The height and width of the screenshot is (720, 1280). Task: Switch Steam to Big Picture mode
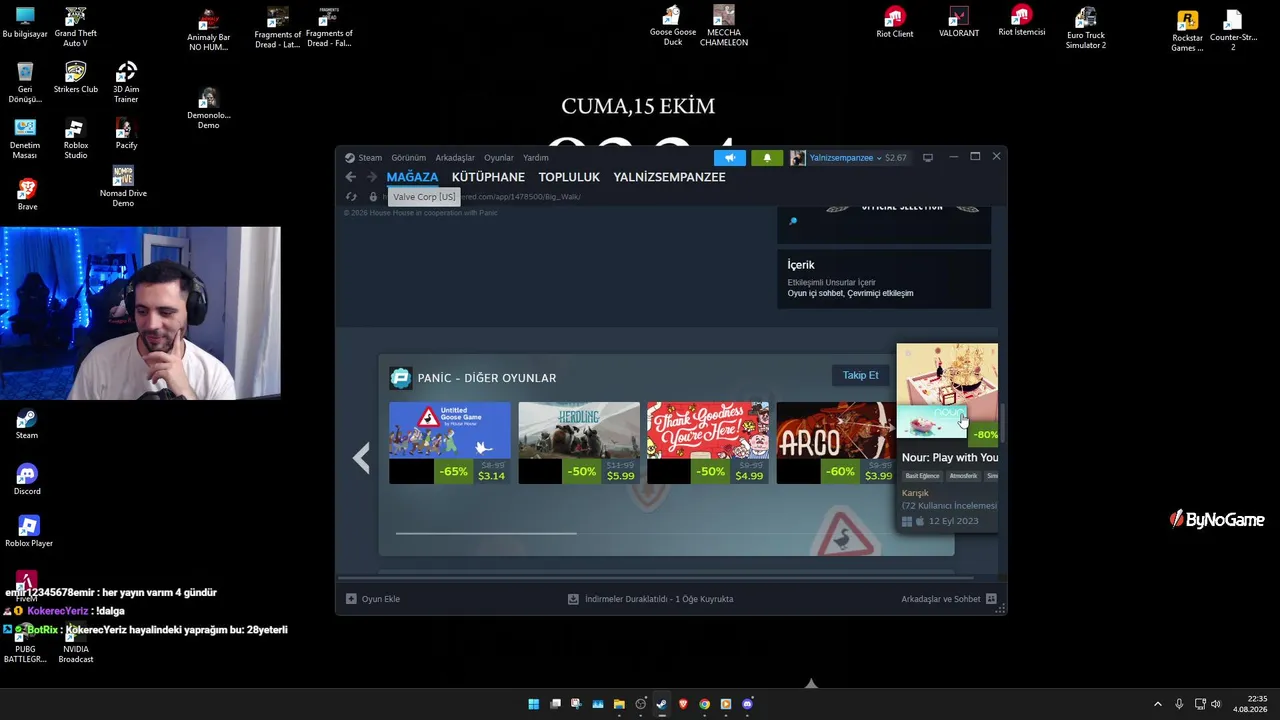[928, 158]
